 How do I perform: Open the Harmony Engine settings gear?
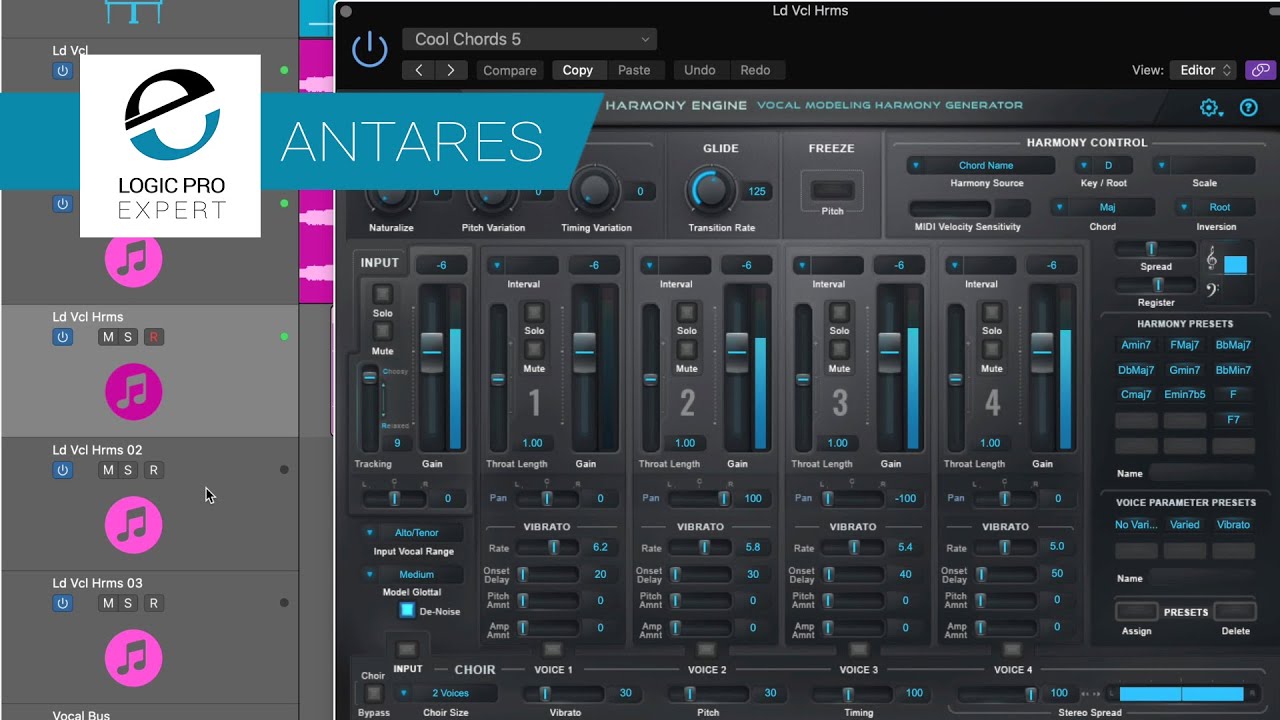(1211, 108)
